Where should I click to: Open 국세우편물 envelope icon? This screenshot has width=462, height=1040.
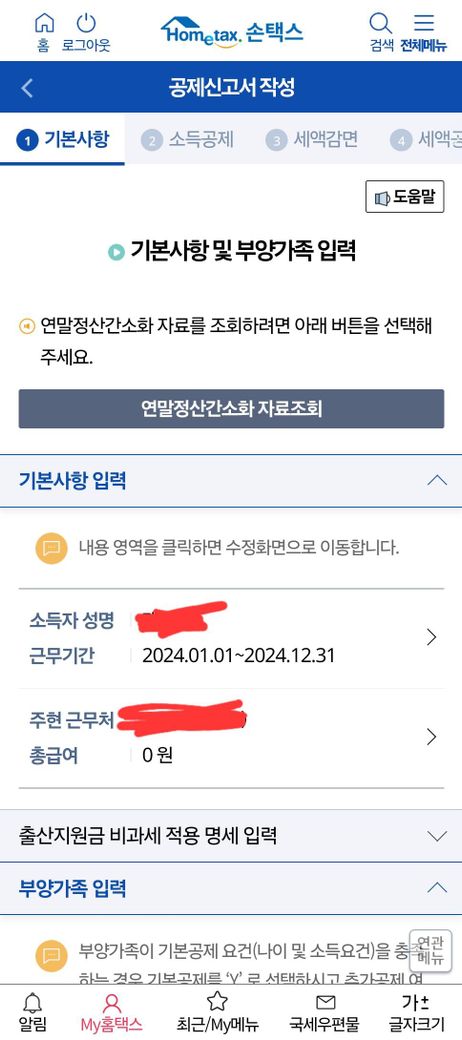coord(325,1002)
